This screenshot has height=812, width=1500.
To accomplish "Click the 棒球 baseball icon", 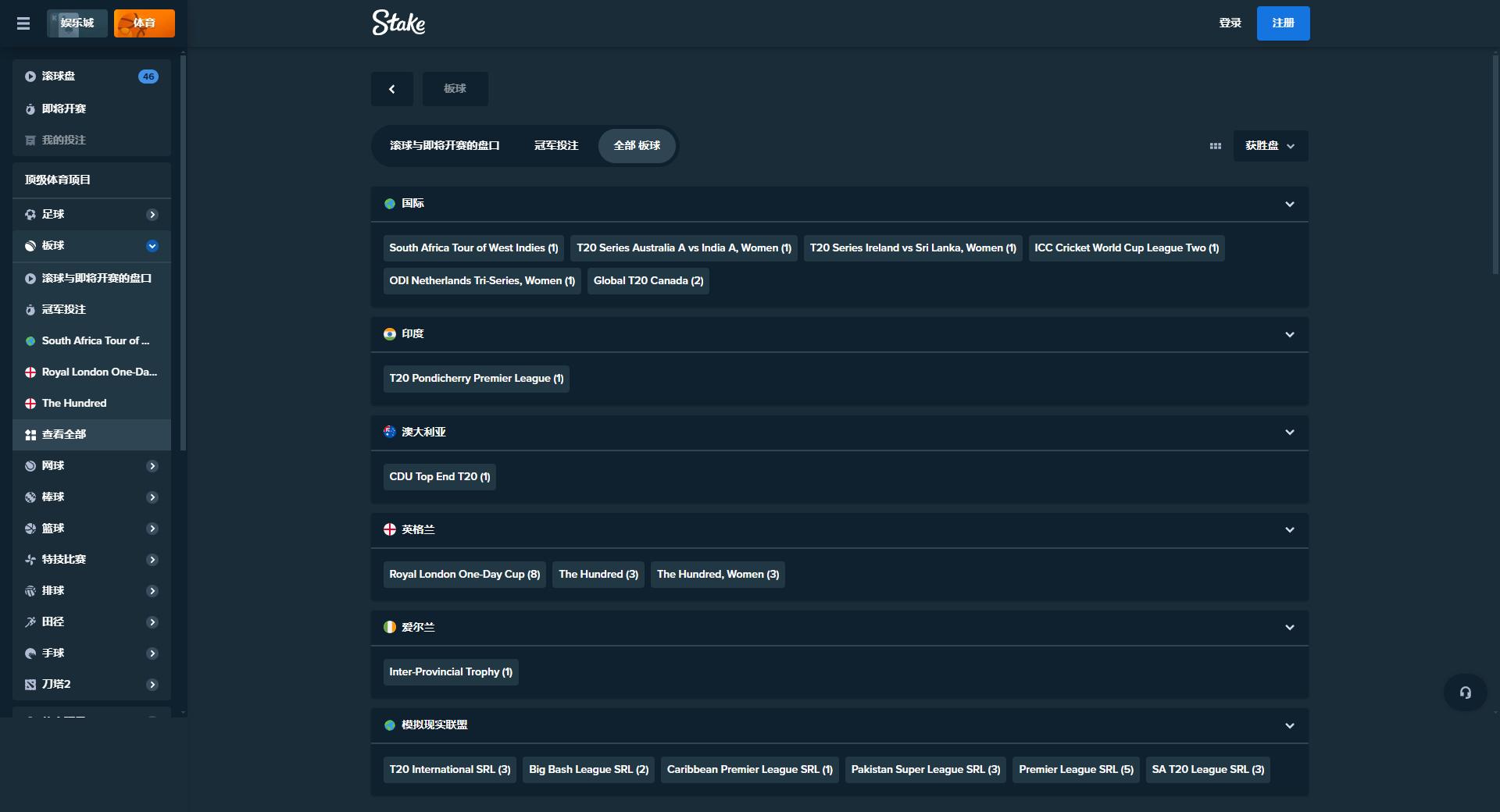I will pos(30,497).
